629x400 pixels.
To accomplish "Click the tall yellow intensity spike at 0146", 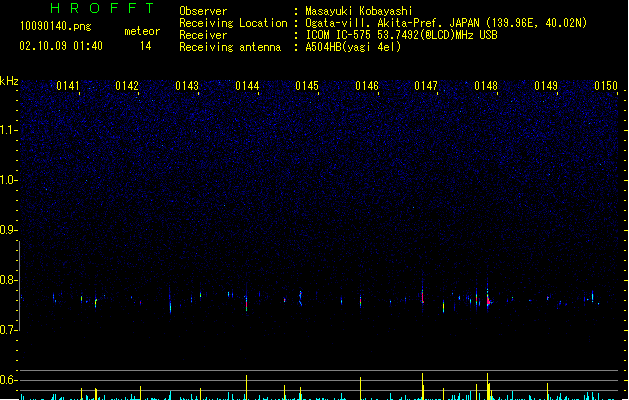I will tap(361, 388).
